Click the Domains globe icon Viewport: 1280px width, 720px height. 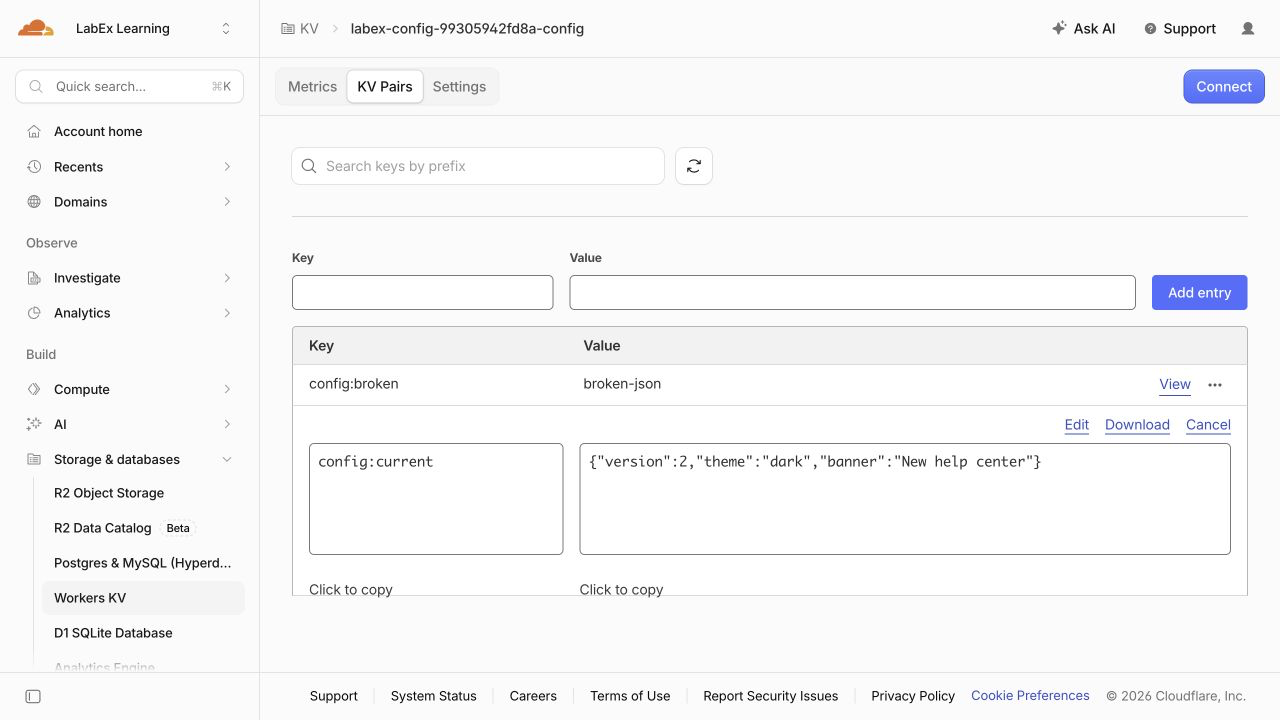tap(34, 202)
